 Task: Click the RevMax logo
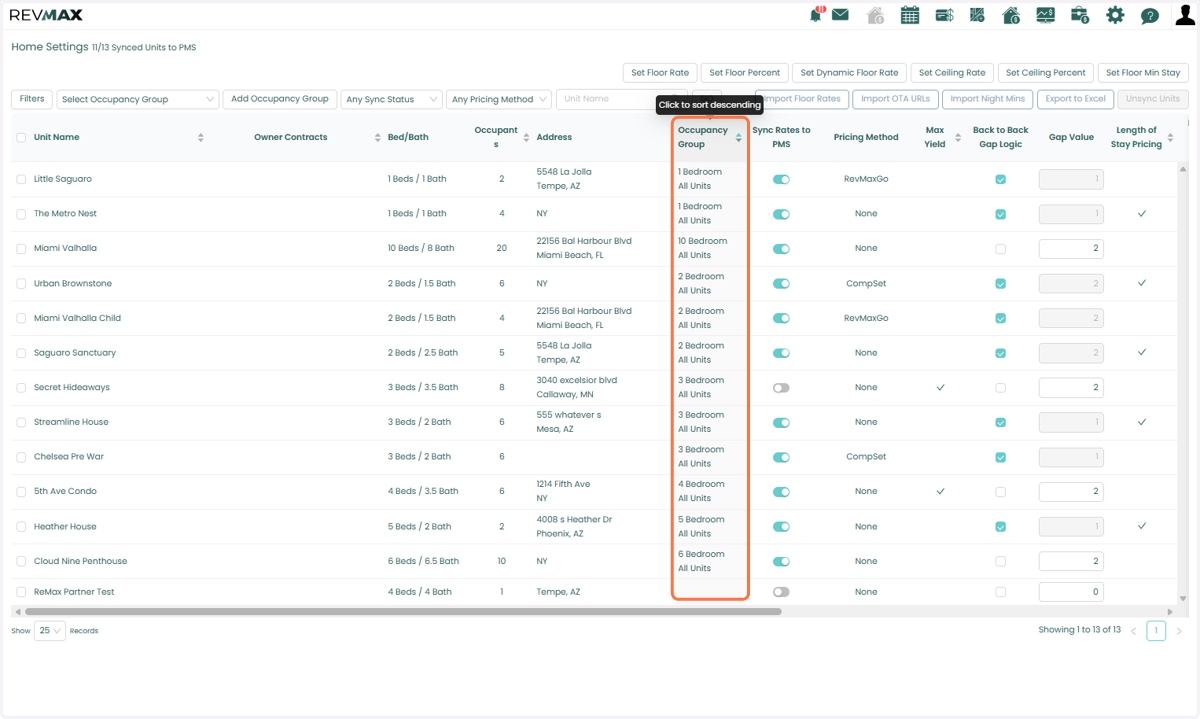(x=46, y=15)
